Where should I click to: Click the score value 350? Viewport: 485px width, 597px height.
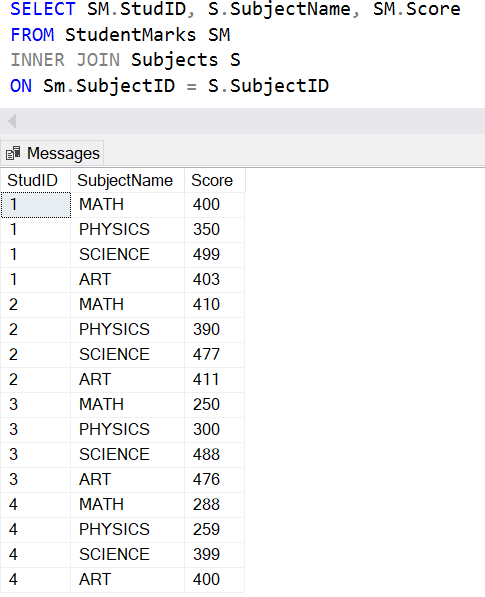[x=206, y=230]
